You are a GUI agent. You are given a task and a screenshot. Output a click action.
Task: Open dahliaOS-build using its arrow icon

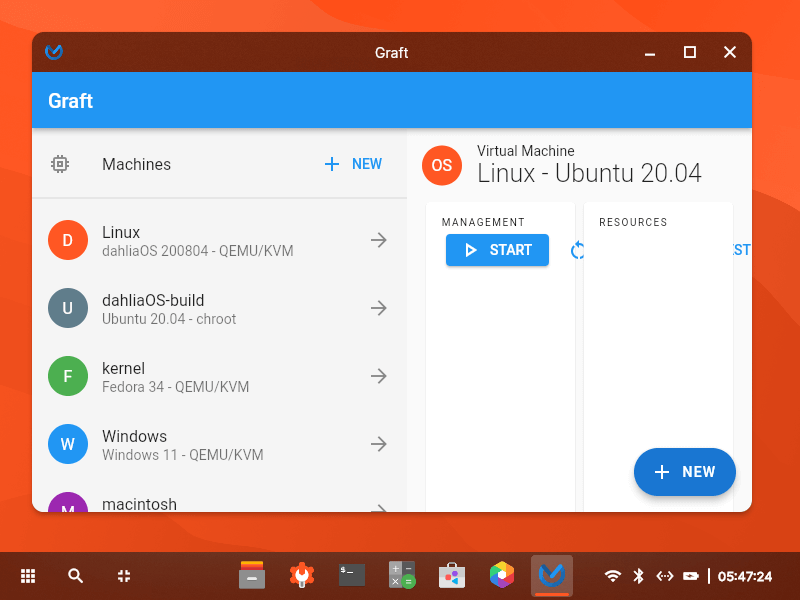[379, 308]
